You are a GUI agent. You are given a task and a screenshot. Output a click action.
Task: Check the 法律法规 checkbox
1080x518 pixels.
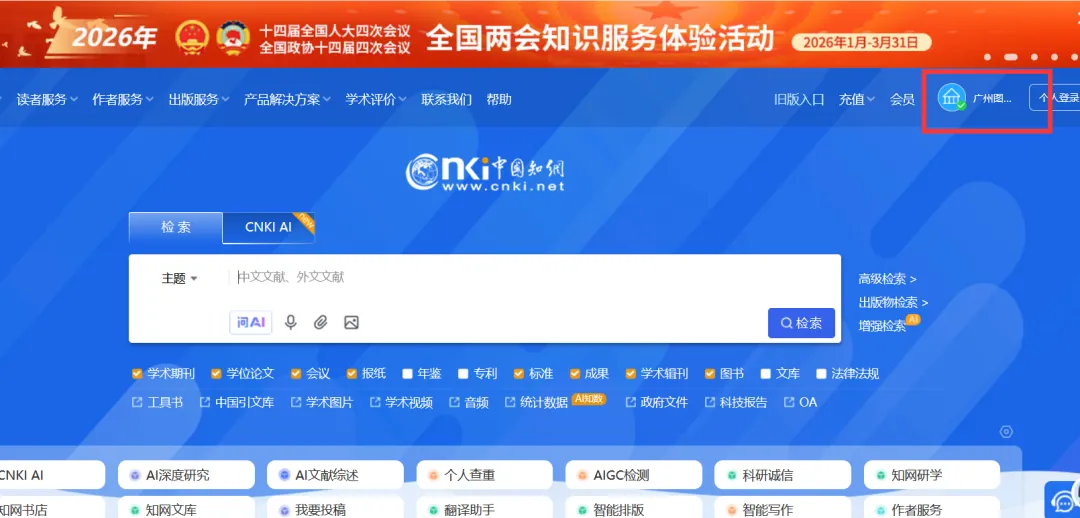[821, 374]
